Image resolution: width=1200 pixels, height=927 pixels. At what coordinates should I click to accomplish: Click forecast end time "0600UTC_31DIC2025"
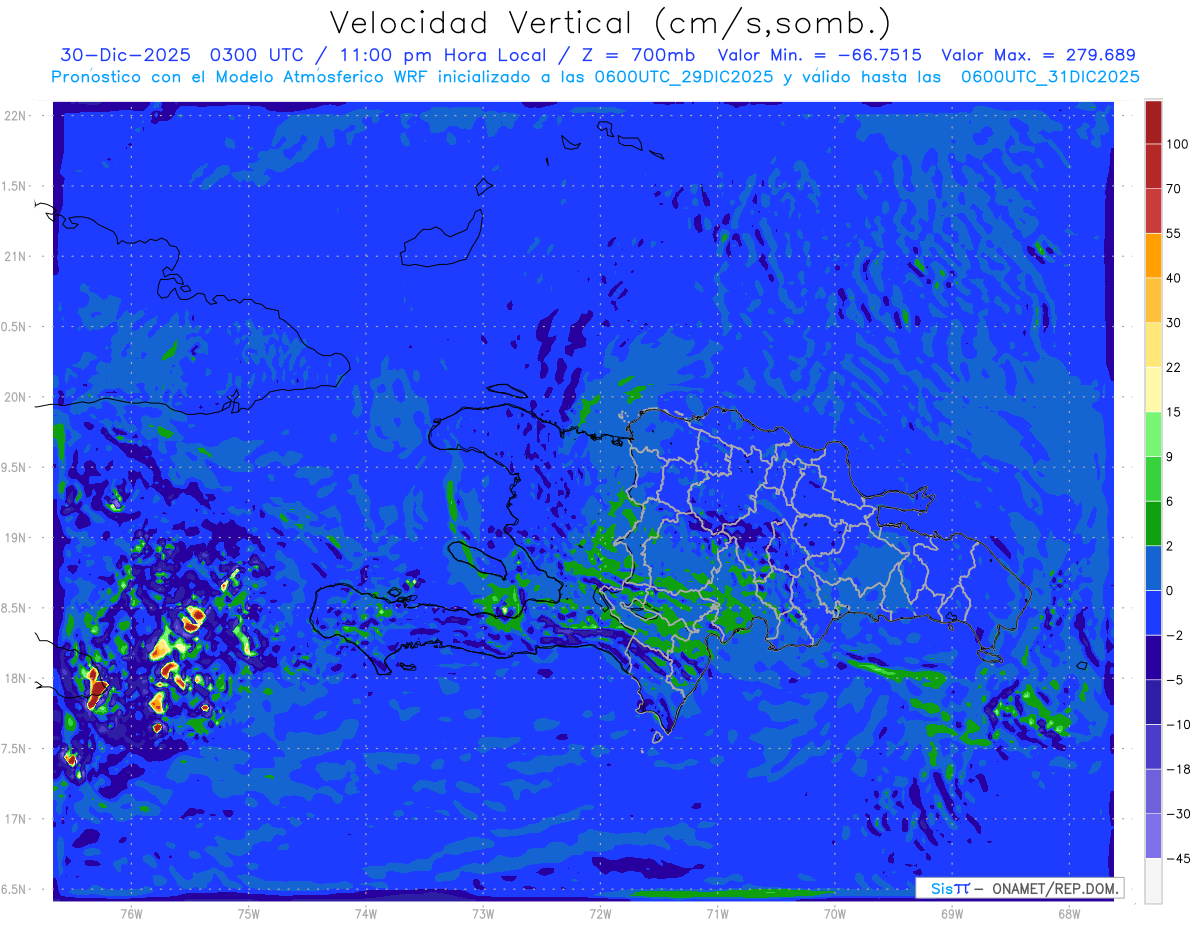[1050, 77]
